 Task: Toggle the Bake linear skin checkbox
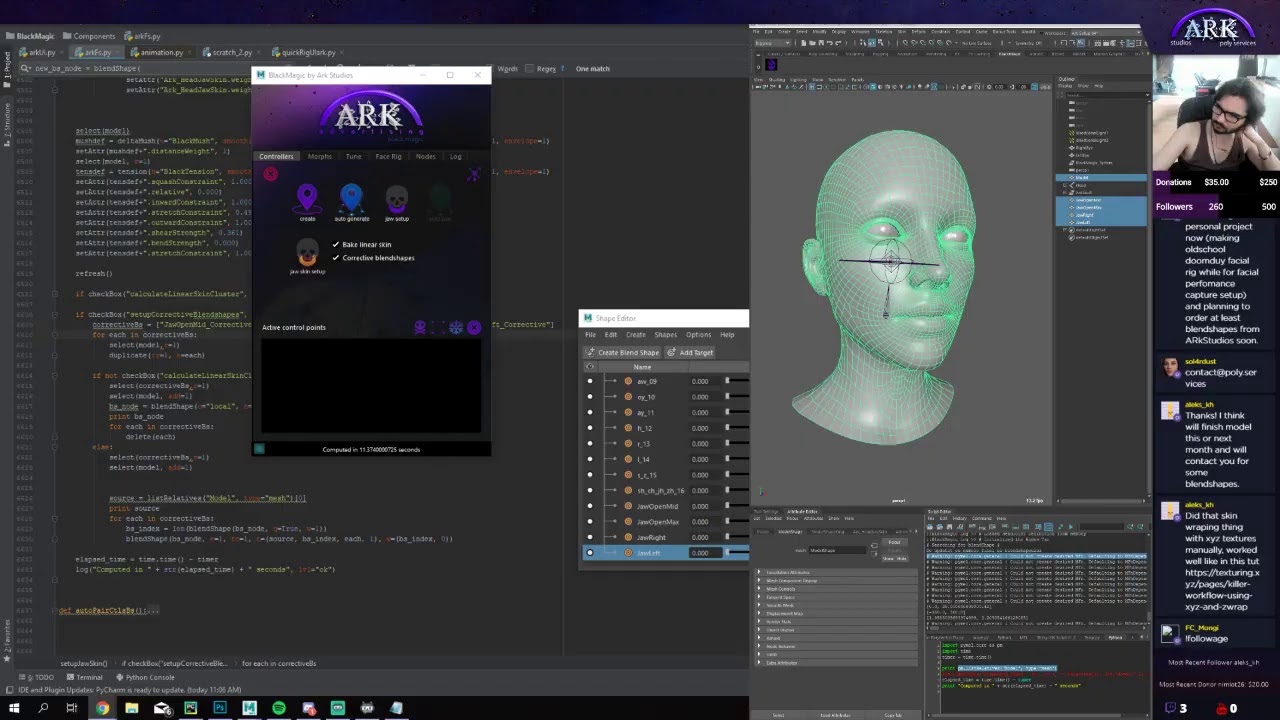tap(336, 244)
